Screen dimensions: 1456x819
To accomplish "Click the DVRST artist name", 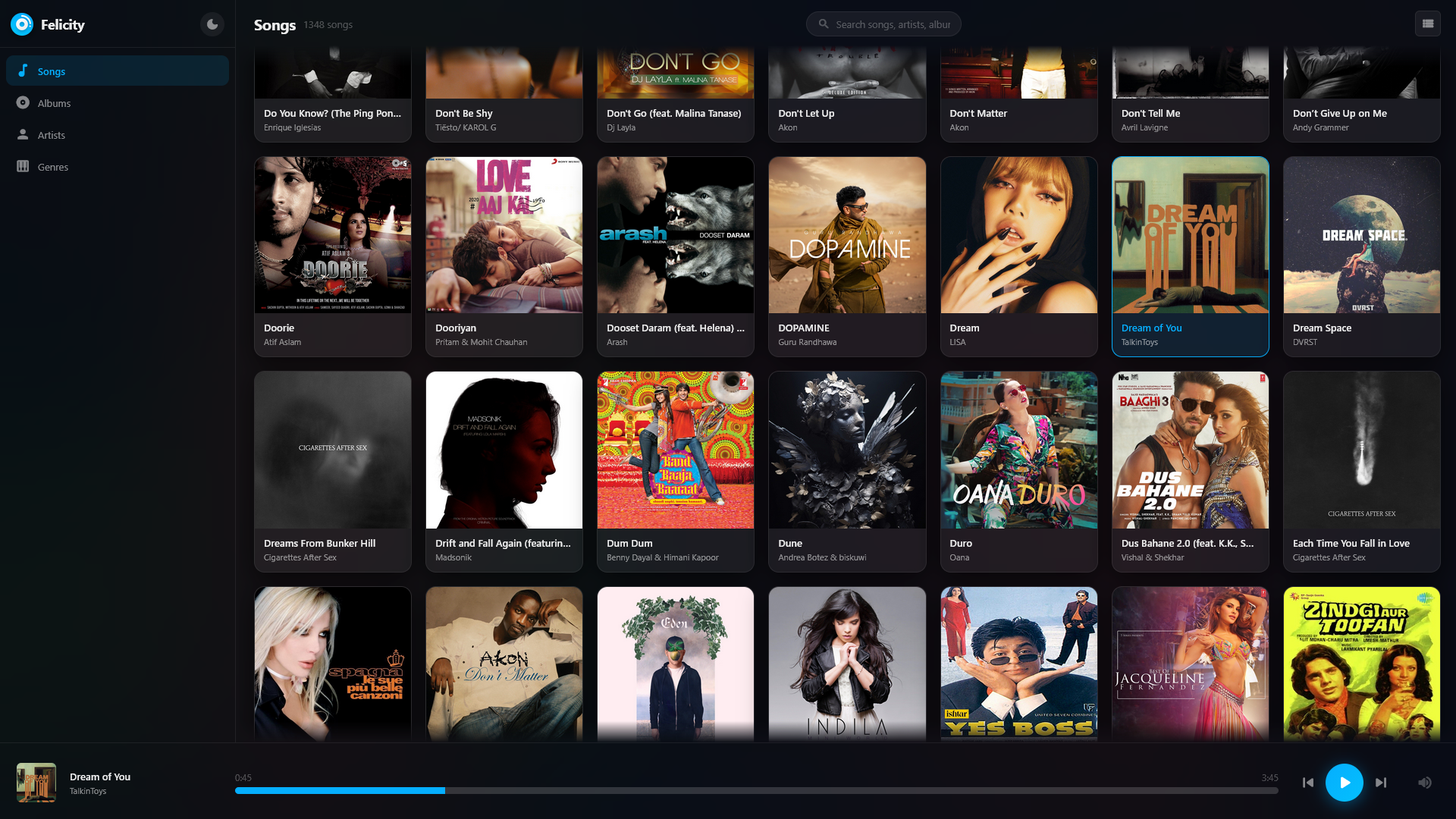I will pyautogui.click(x=1305, y=342).
